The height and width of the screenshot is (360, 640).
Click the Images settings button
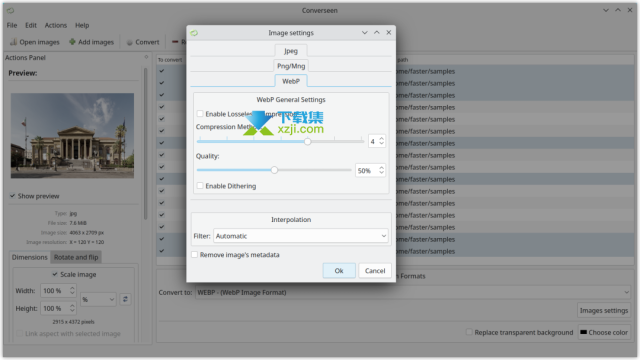(604, 311)
